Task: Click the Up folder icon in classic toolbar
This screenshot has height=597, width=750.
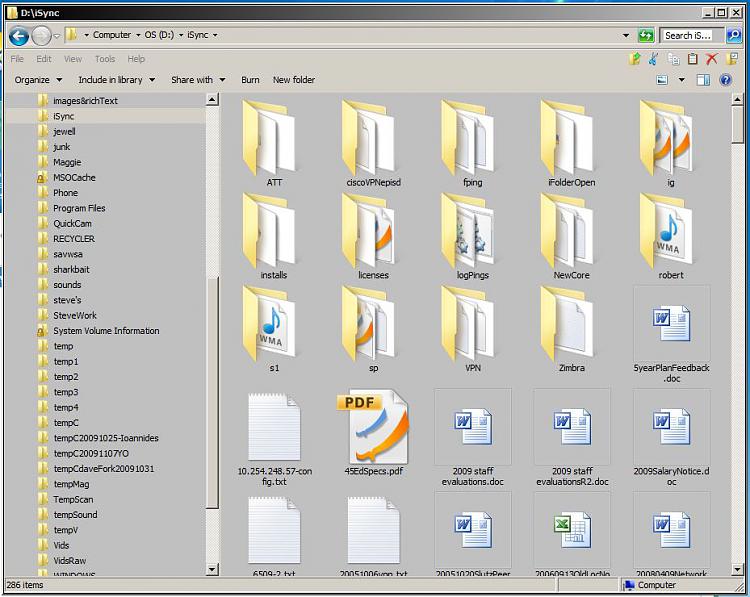Action: click(635, 59)
